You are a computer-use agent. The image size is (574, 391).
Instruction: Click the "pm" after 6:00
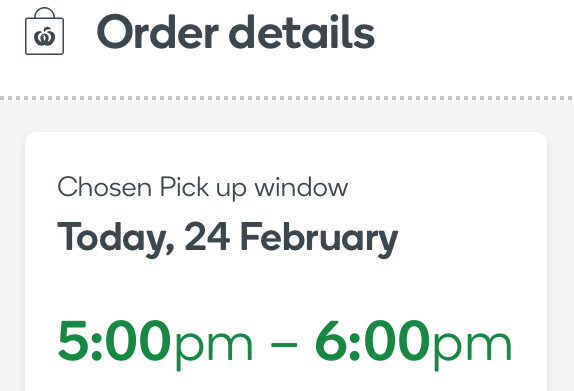(472, 350)
